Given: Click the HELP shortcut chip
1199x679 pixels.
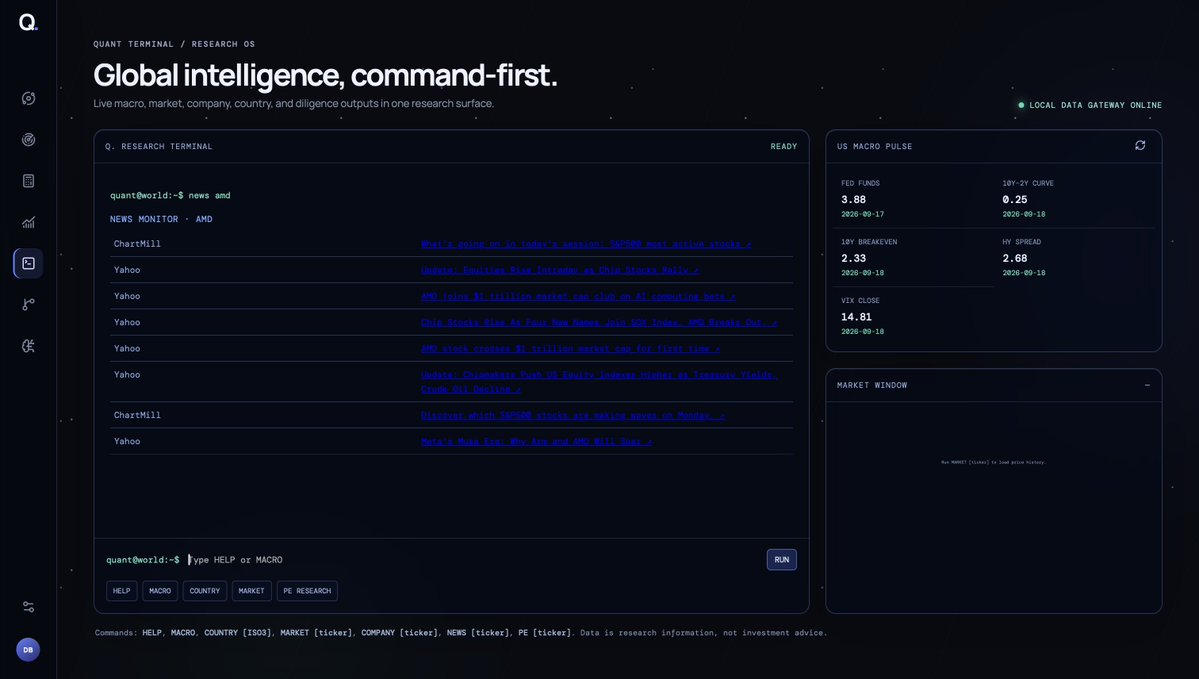Looking at the screenshot, I should click(x=122, y=591).
